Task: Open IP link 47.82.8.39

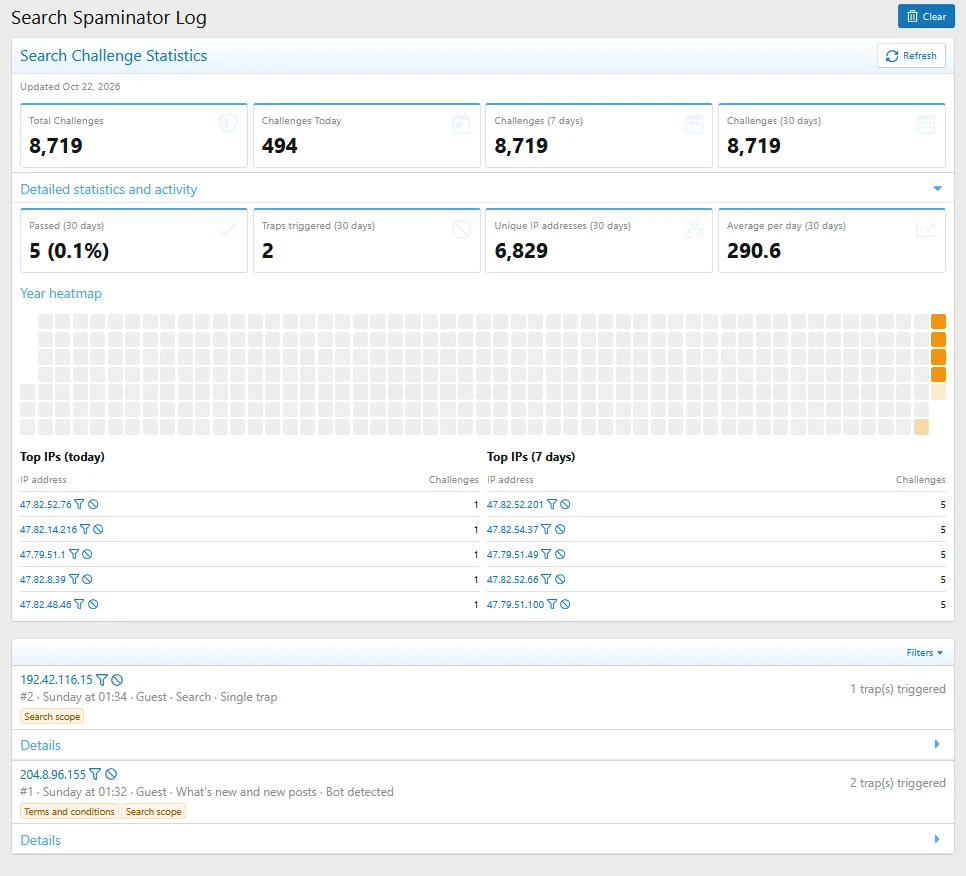Action: (43, 579)
